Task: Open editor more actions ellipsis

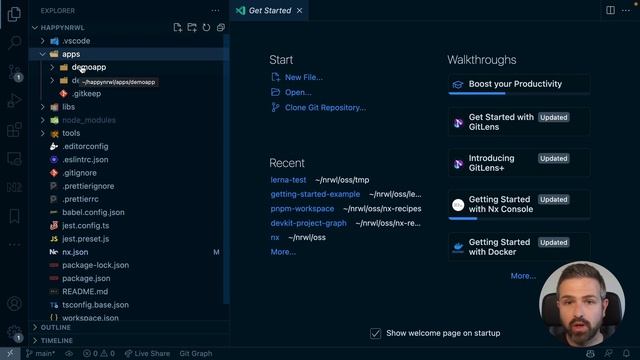Action: 626,10
